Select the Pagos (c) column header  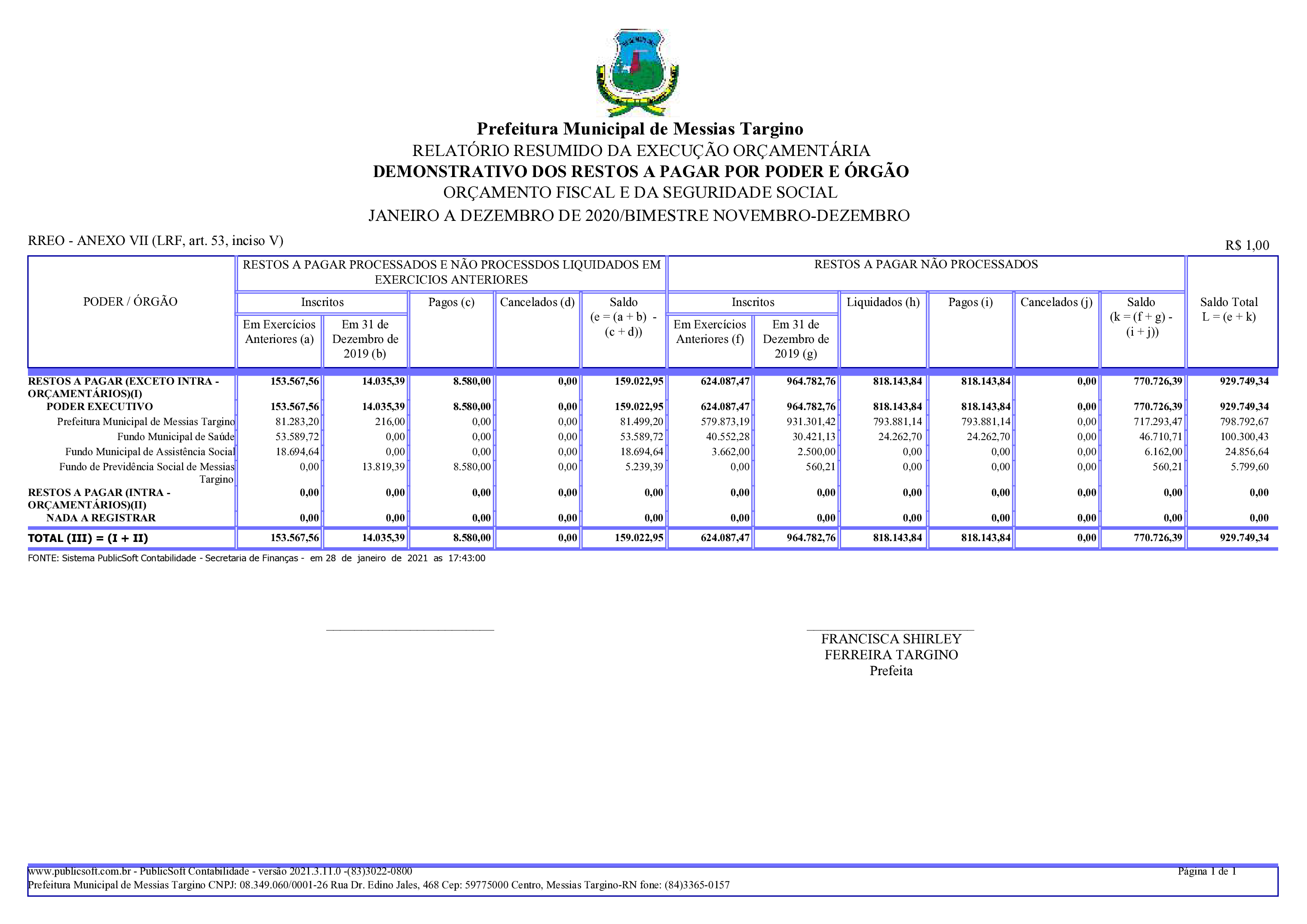coord(451,302)
